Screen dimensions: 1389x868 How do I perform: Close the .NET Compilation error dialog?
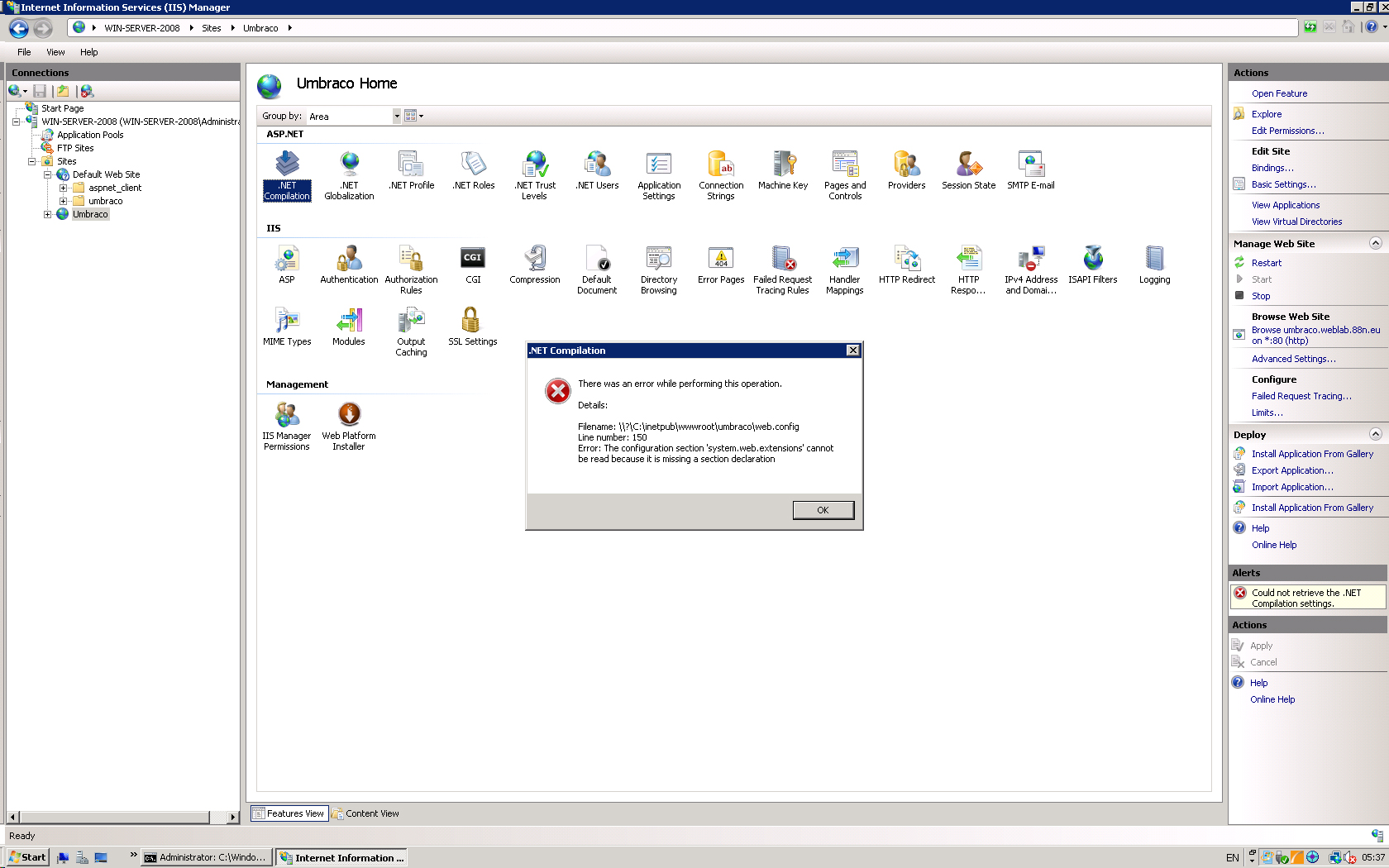[852, 351]
